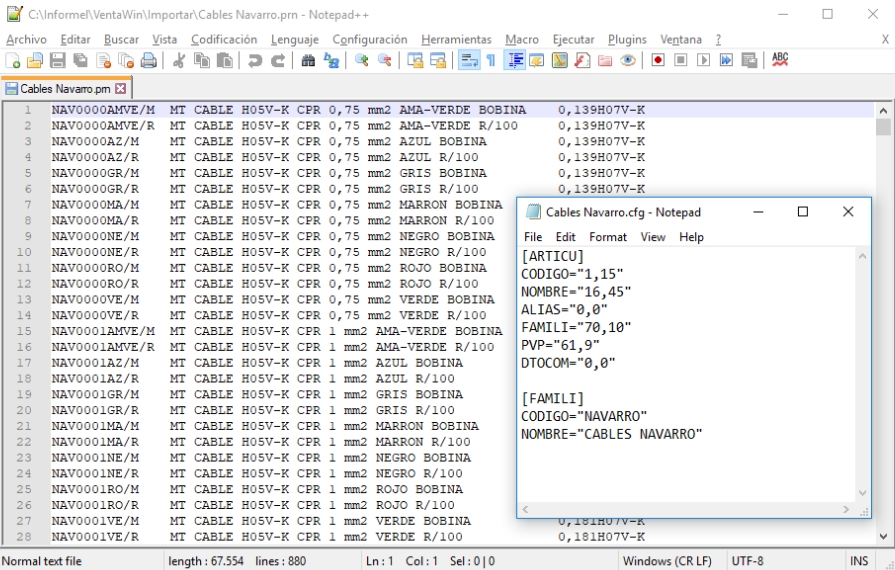This screenshot has width=895, height=570.
Task: Click the user-defined language icon
Action: coord(537,60)
